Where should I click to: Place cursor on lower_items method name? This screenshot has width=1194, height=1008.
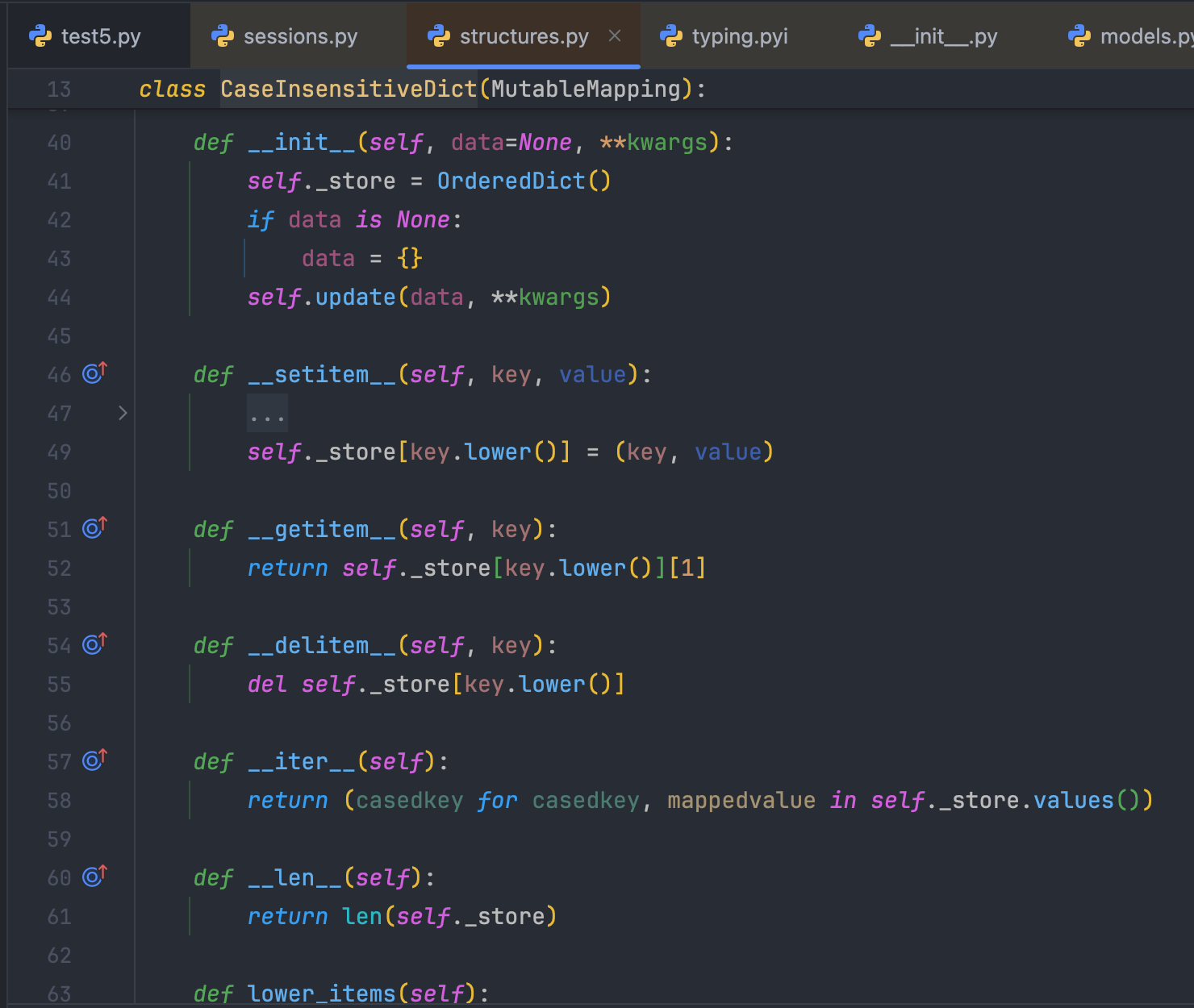321,993
